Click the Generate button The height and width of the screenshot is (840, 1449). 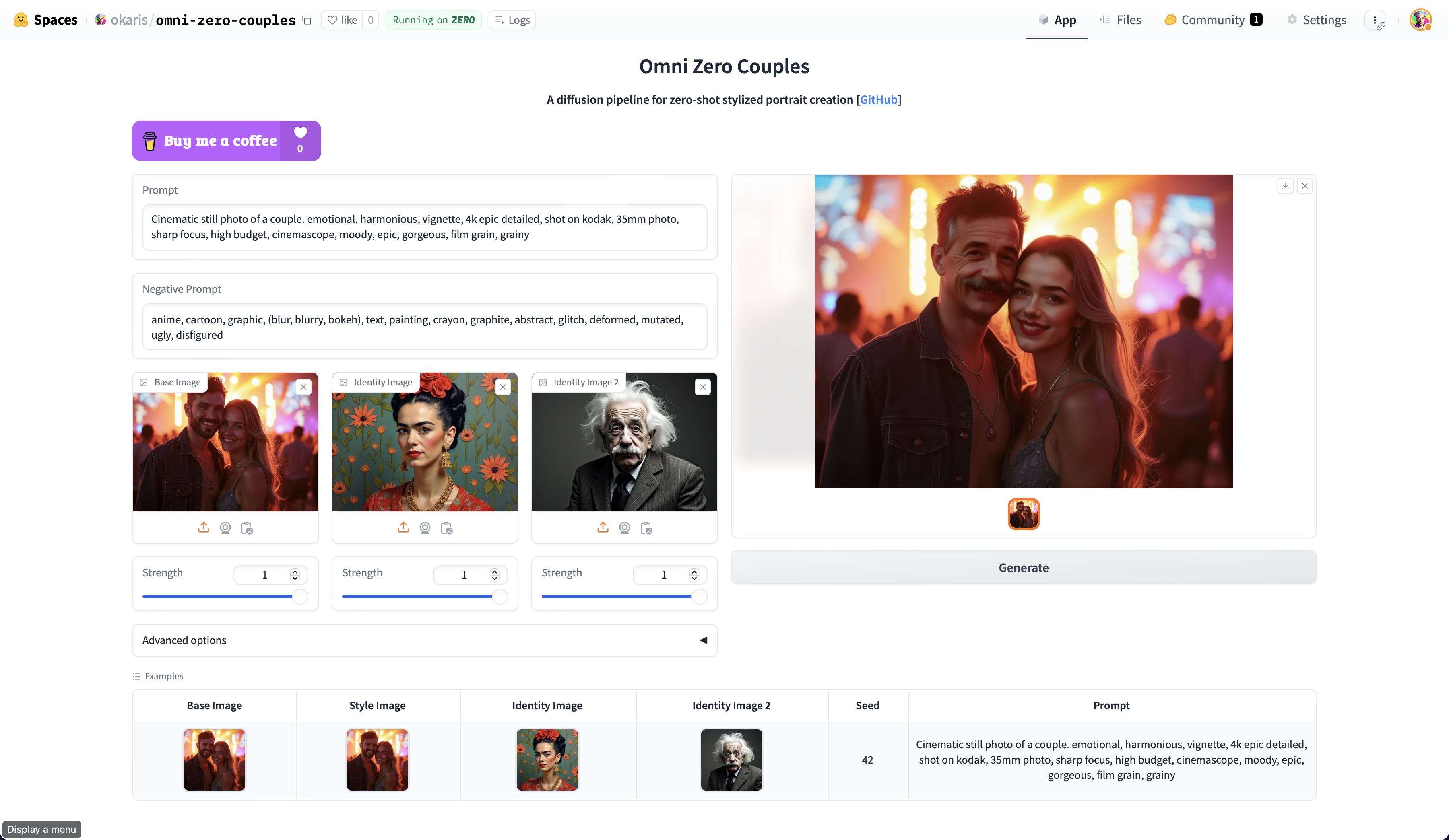pos(1024,568)
